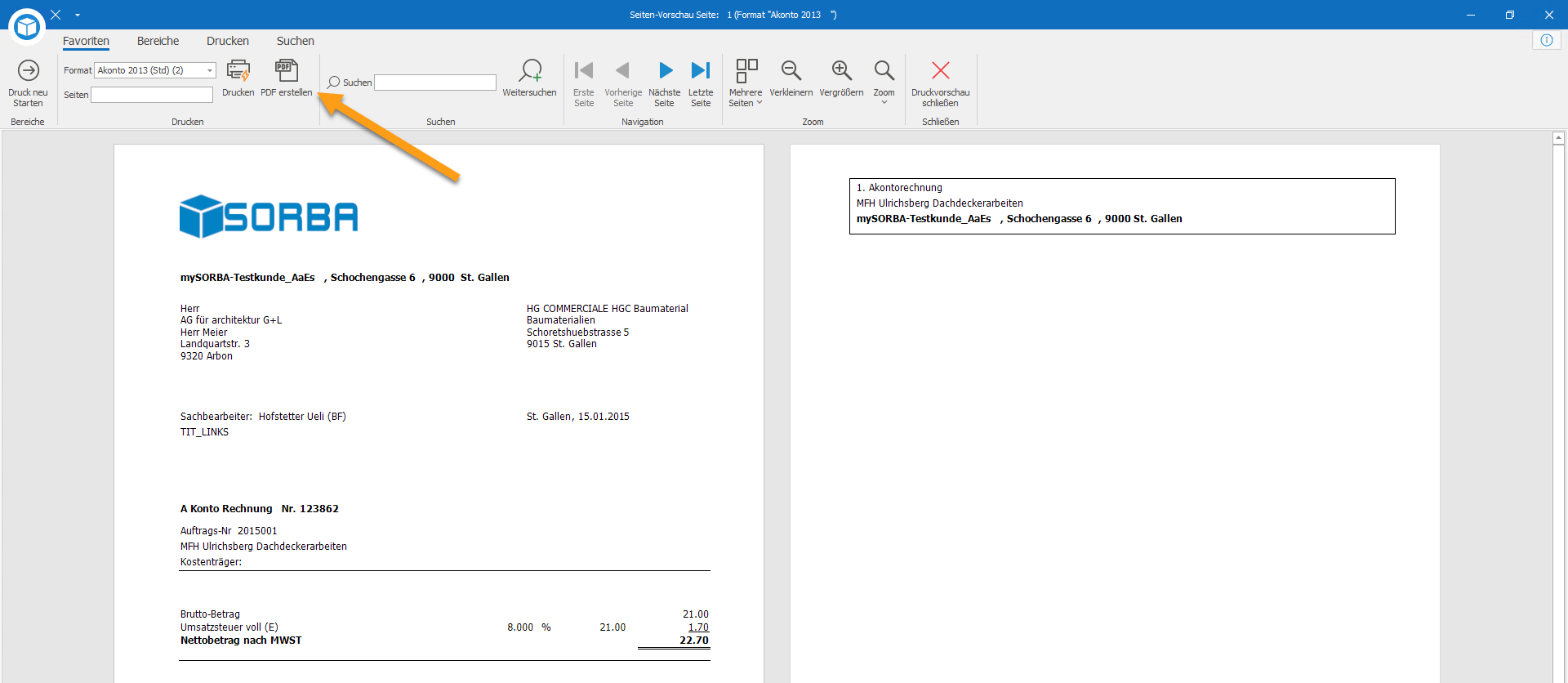
Task: Click the X icon in the quick access bar
Action: click(x=56, y=15)
